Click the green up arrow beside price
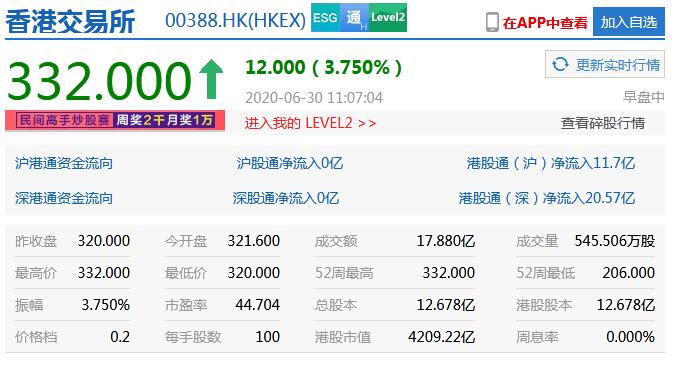676x373 pixels. (211, 79)
